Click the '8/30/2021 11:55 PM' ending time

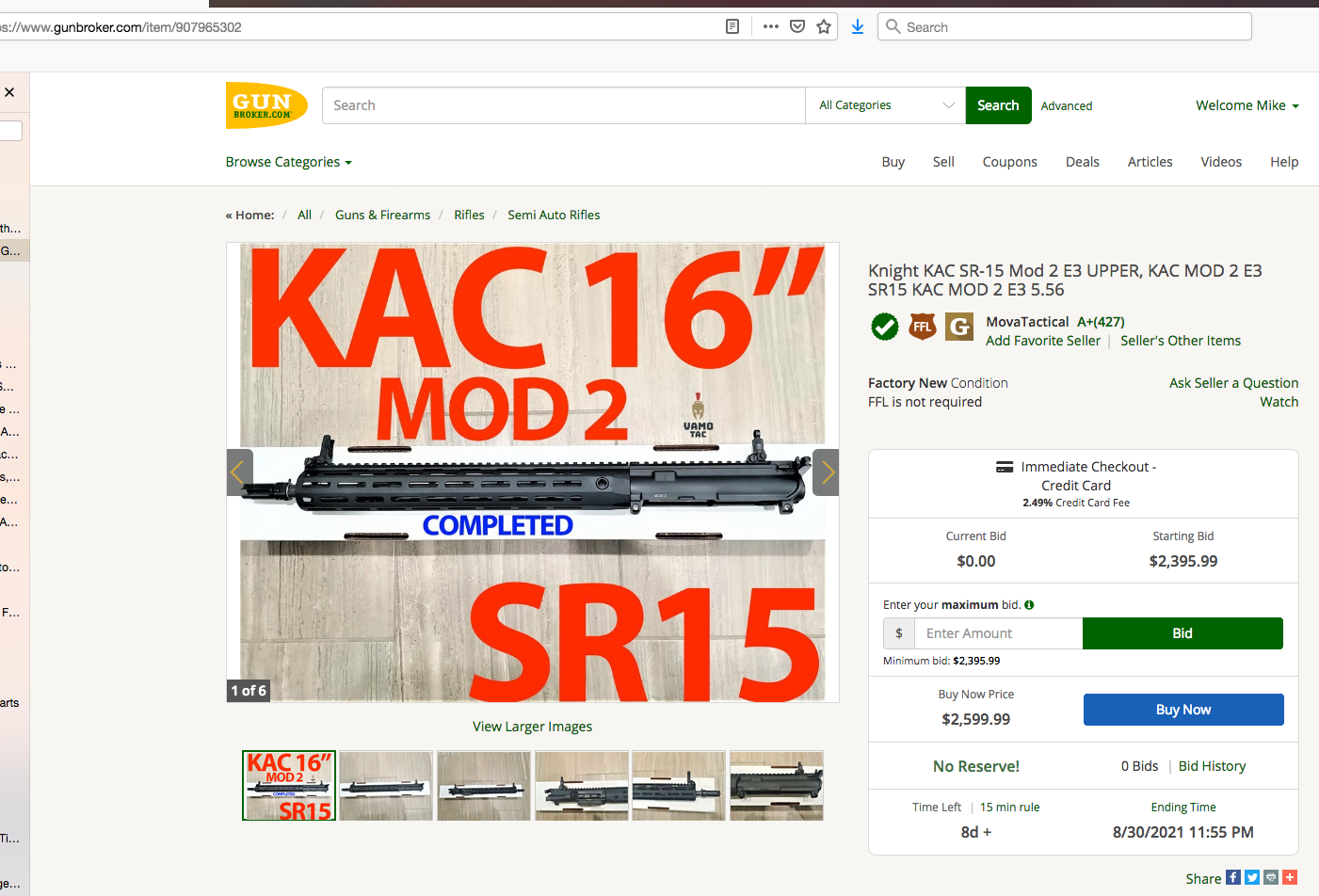[x=1183, y=832]
